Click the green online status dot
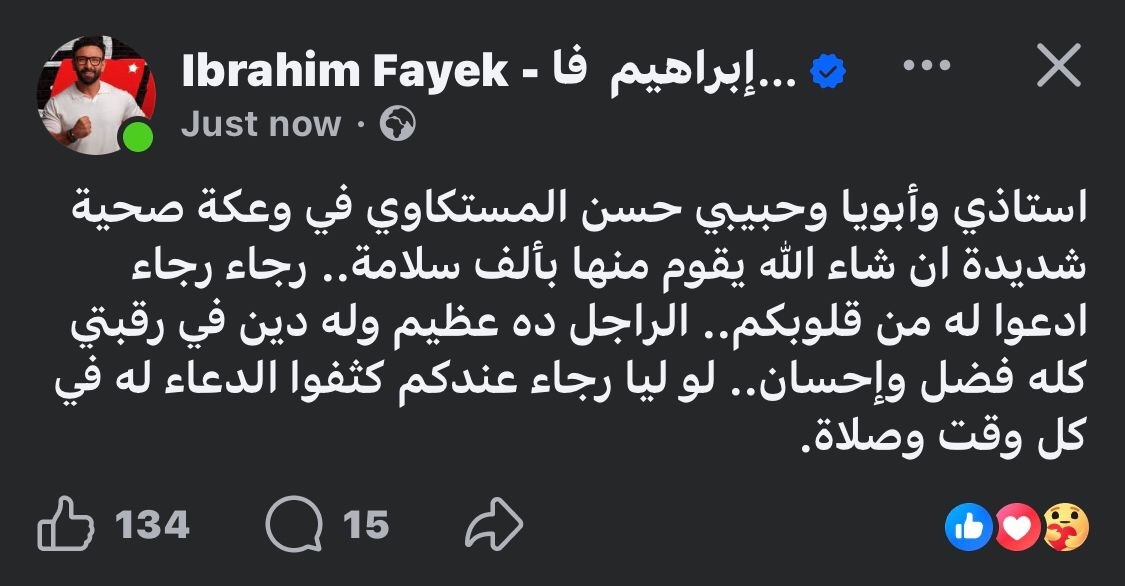The image size is (1125, 586). click(137, 137)
